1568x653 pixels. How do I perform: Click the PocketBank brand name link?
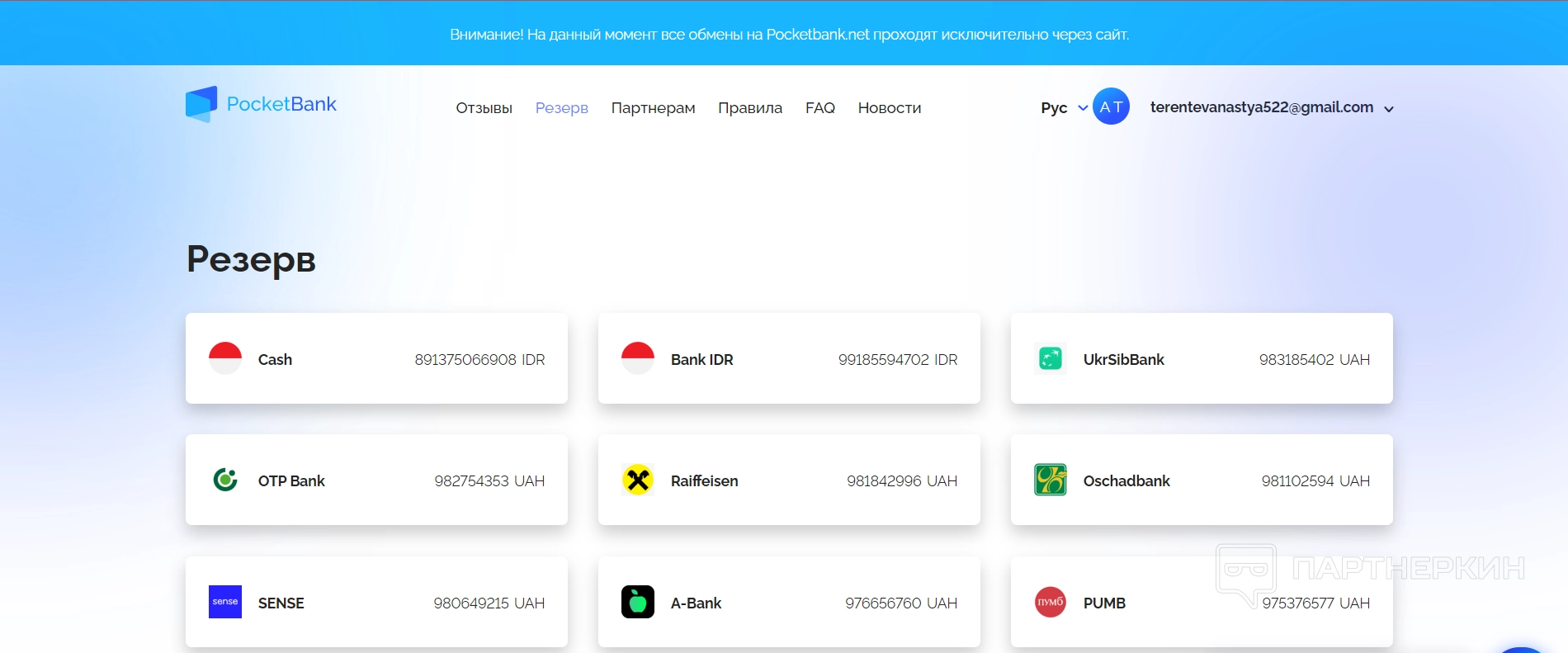[281, 104]
